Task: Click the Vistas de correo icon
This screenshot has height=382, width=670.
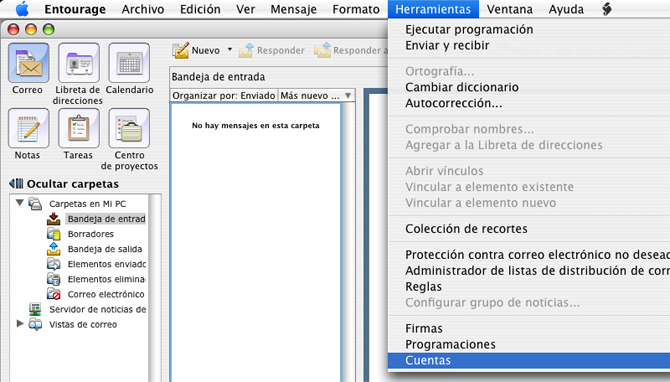Action: [x=35, y=324]
